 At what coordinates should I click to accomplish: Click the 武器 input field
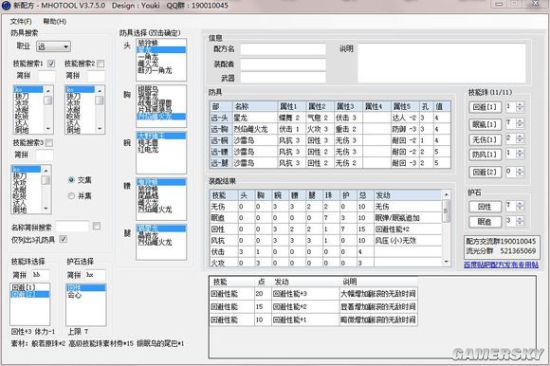coord(283,78)
